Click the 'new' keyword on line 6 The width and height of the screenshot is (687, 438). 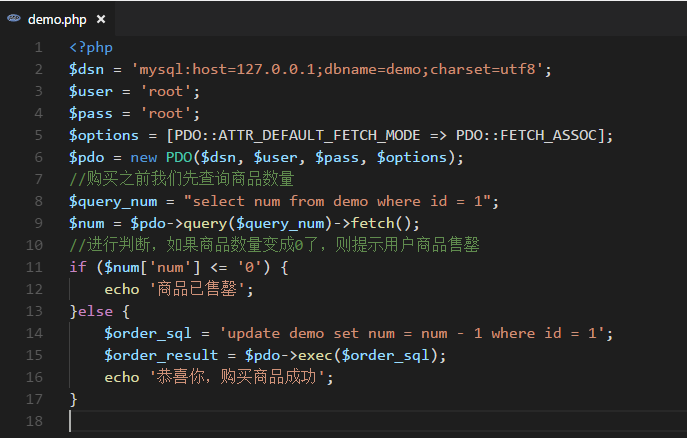coord(145,157)
